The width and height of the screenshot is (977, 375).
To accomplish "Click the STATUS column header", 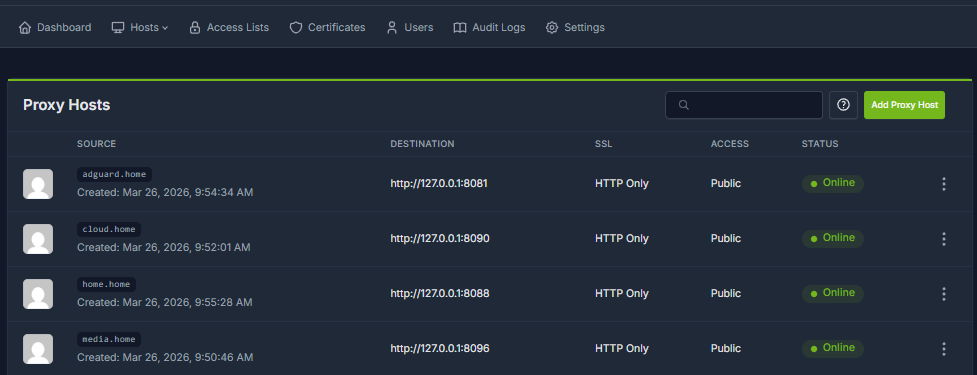I will click(820, 144).
